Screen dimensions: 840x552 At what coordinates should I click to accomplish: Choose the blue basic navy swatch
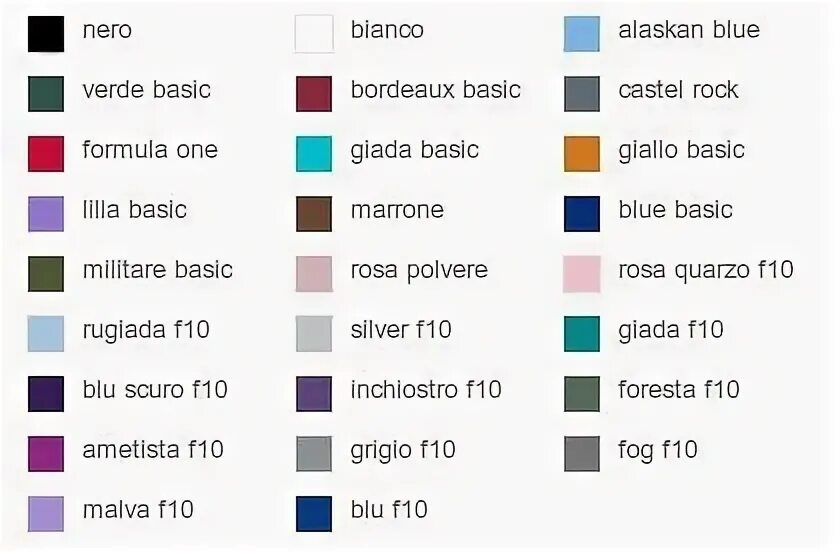582,214
